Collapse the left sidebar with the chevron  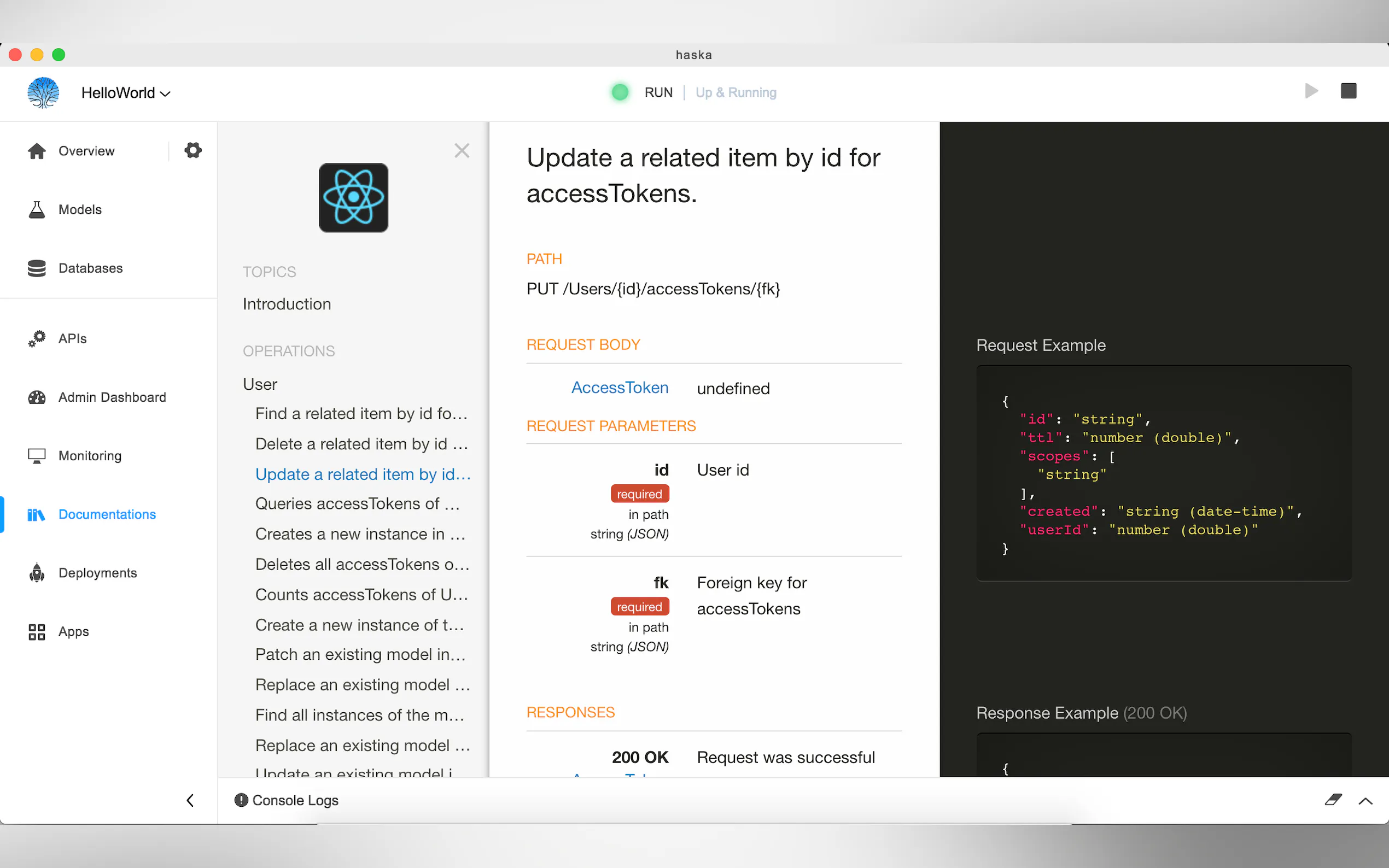[190, 800]
